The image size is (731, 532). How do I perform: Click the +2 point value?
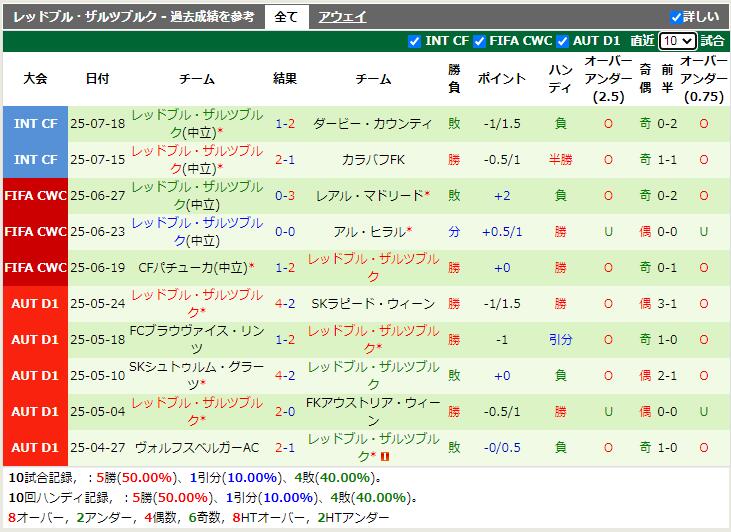click(x=502, y=195)
